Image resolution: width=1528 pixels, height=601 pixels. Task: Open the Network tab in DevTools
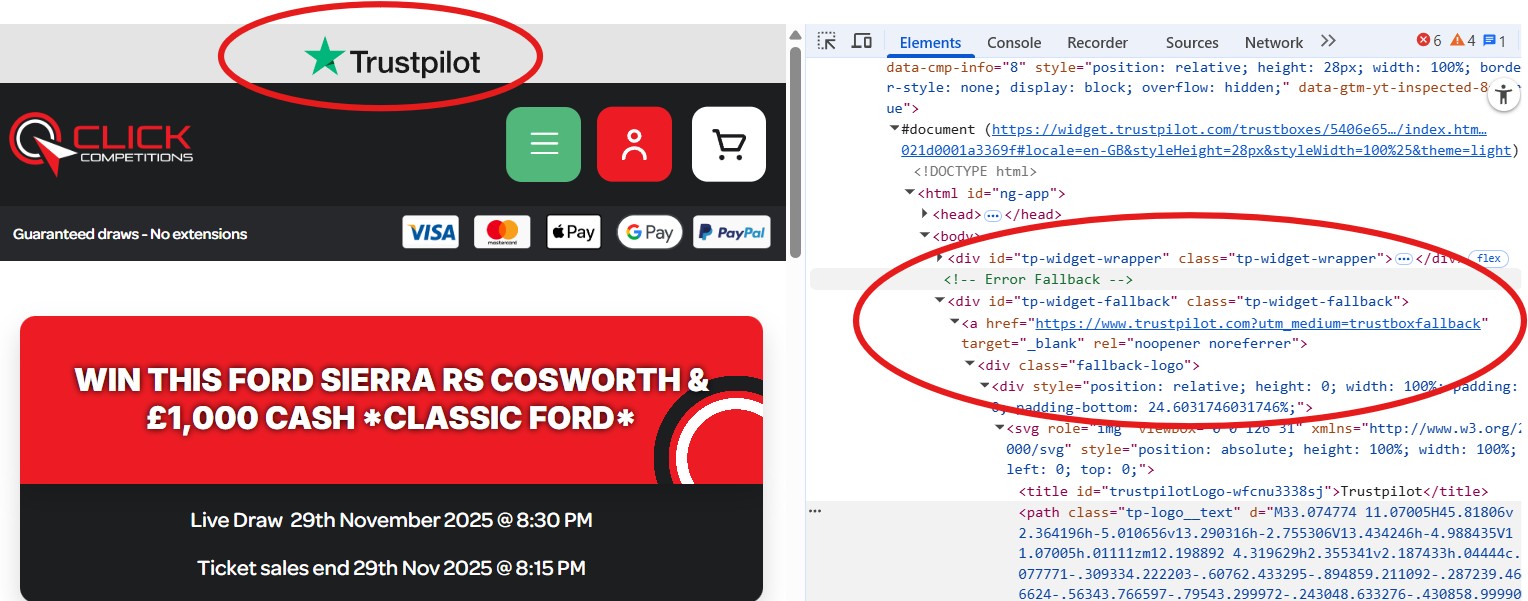(1273, 43)
